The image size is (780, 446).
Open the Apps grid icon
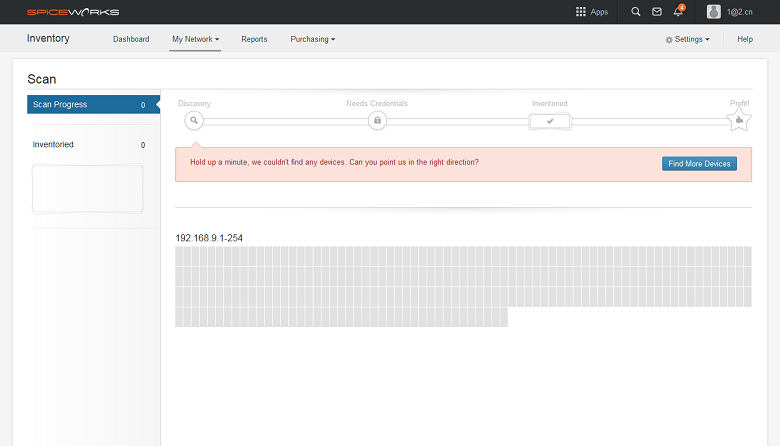[x=581, y=11]
